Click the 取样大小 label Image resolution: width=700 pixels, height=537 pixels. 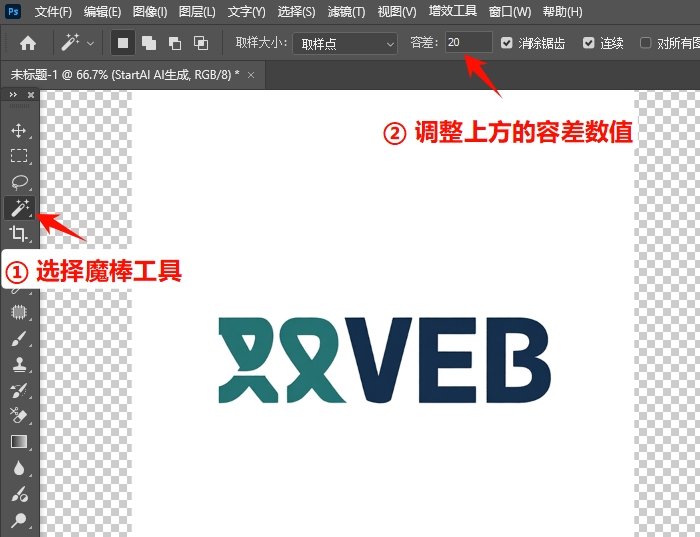click(261, 43)
